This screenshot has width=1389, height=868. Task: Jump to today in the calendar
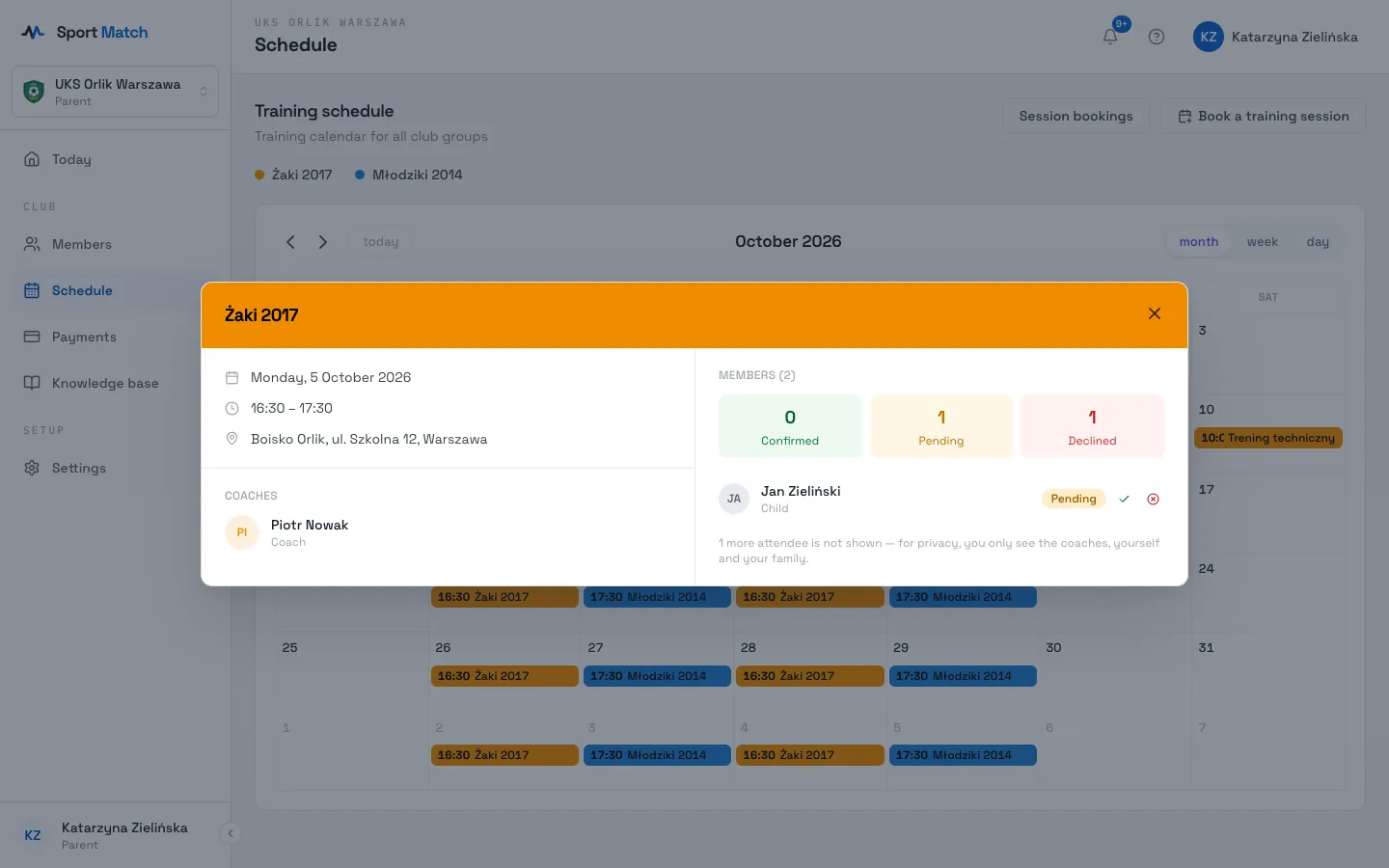pyautogui.click(x=381, y=242)
